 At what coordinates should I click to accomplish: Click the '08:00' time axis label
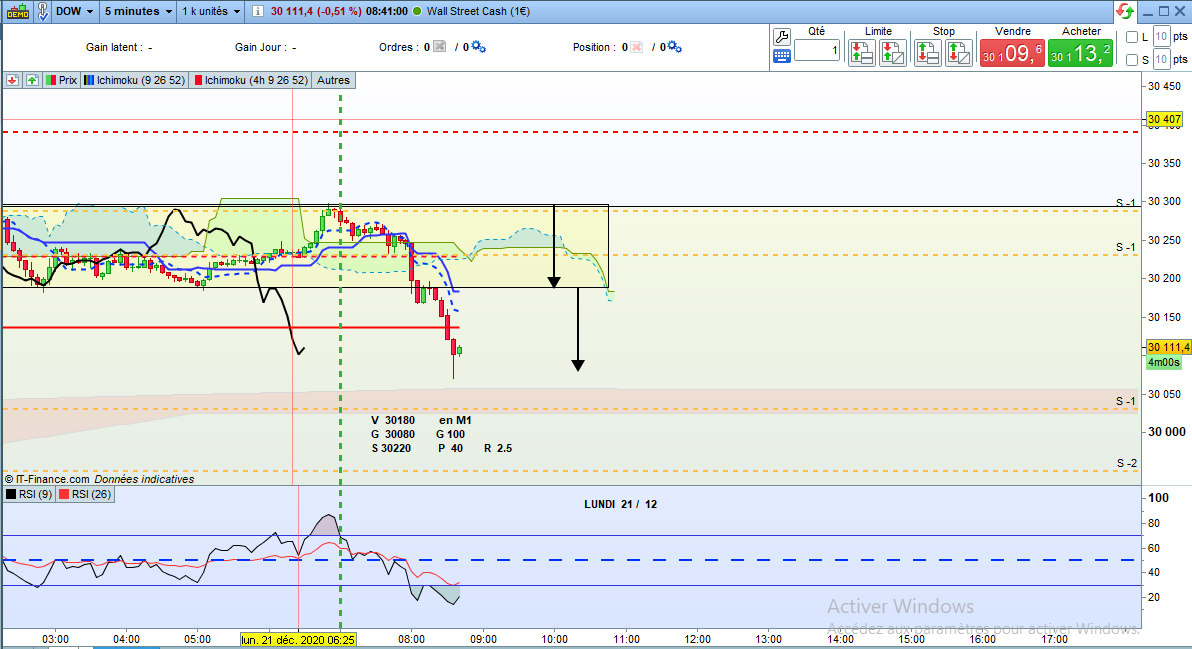pos(411,640)
